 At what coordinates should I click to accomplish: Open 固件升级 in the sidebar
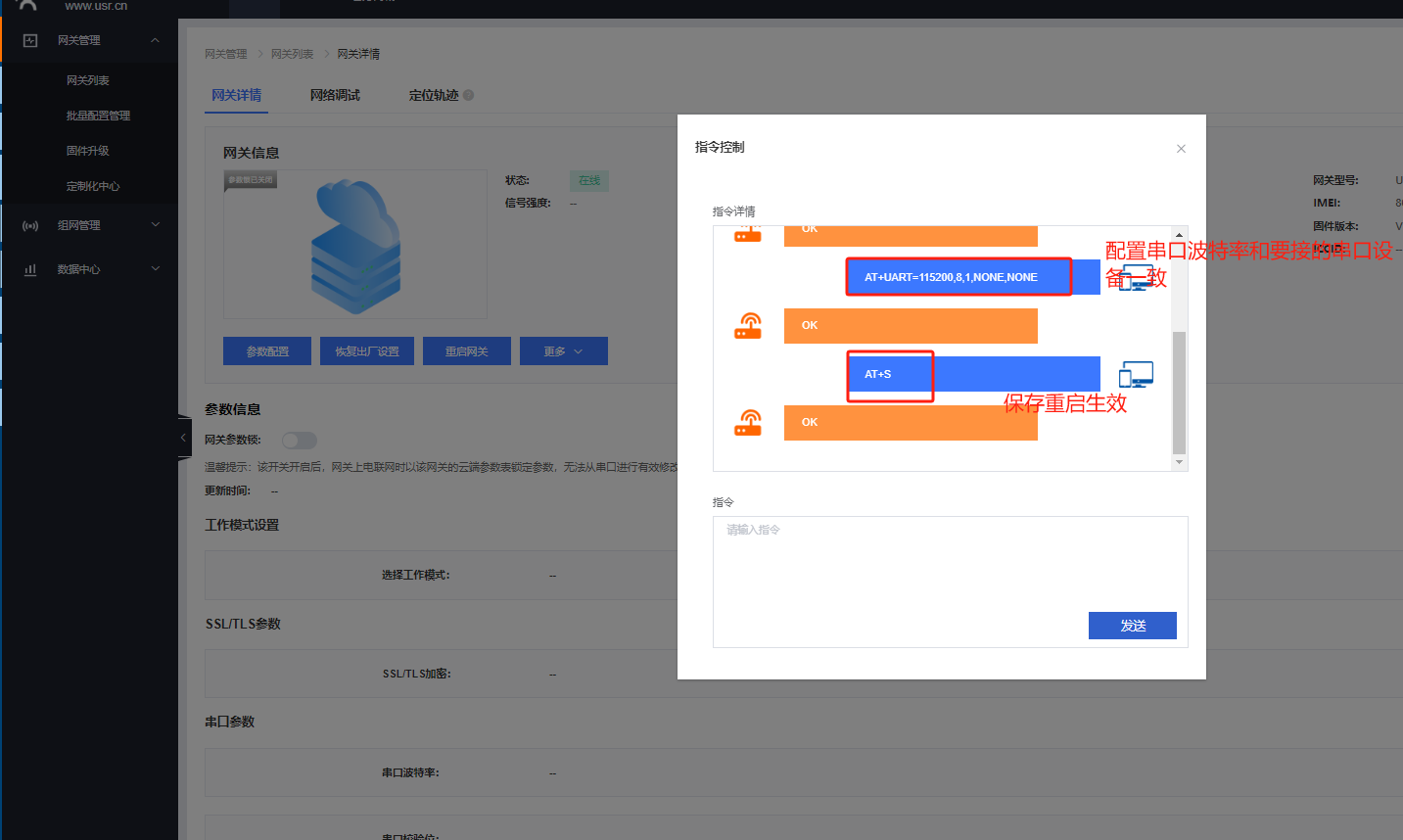coord(87,151)
